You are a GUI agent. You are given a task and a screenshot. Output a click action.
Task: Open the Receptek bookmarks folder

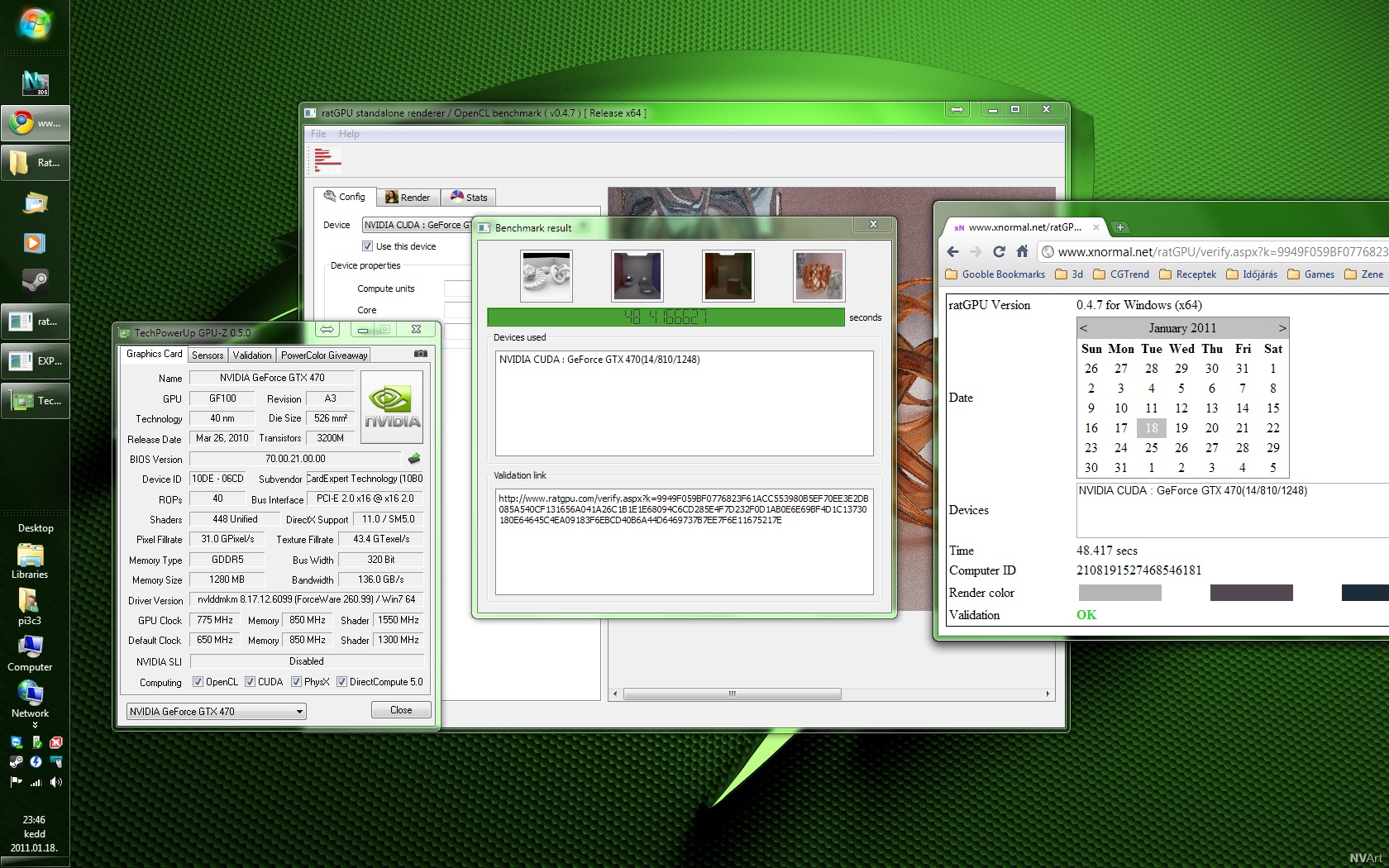click(1188, 274)
